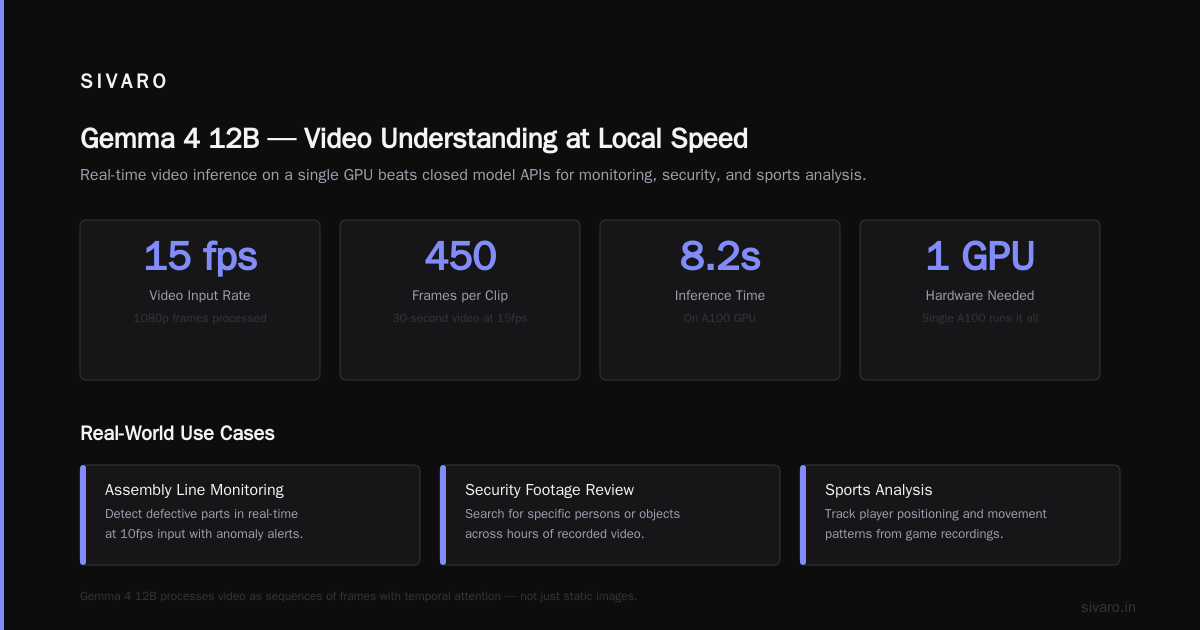Click the Sports Analysis card accent bar
The width and height of the screenshot is (1200, 630).
point(803,515)
